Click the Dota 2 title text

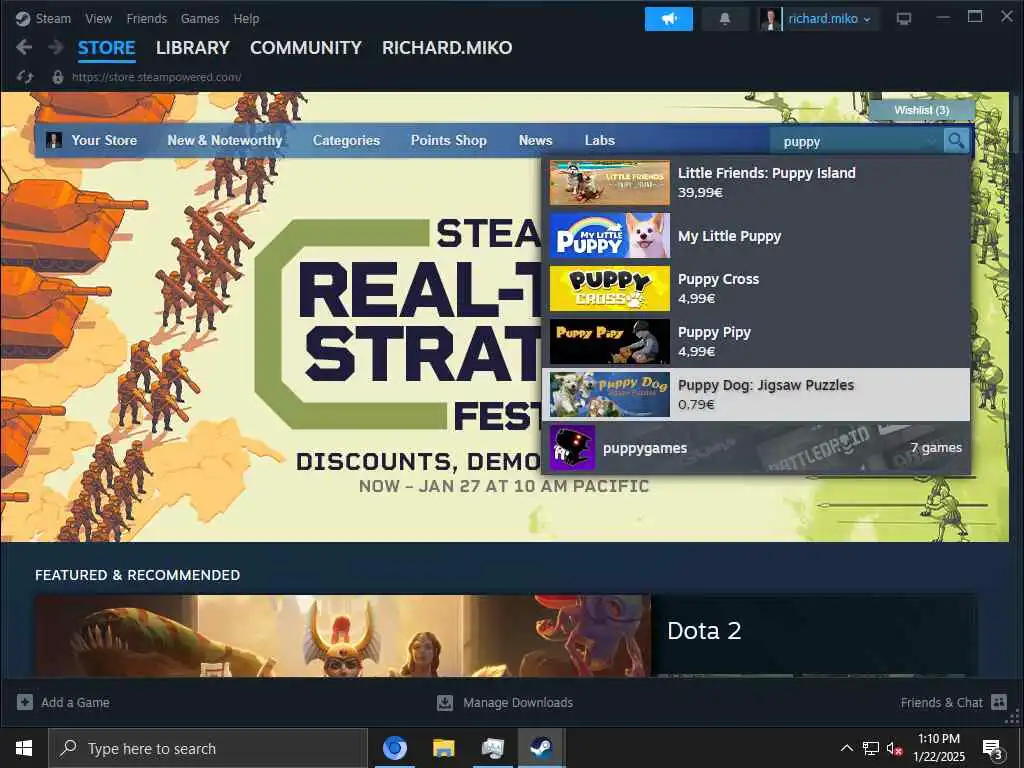[704, 631]
